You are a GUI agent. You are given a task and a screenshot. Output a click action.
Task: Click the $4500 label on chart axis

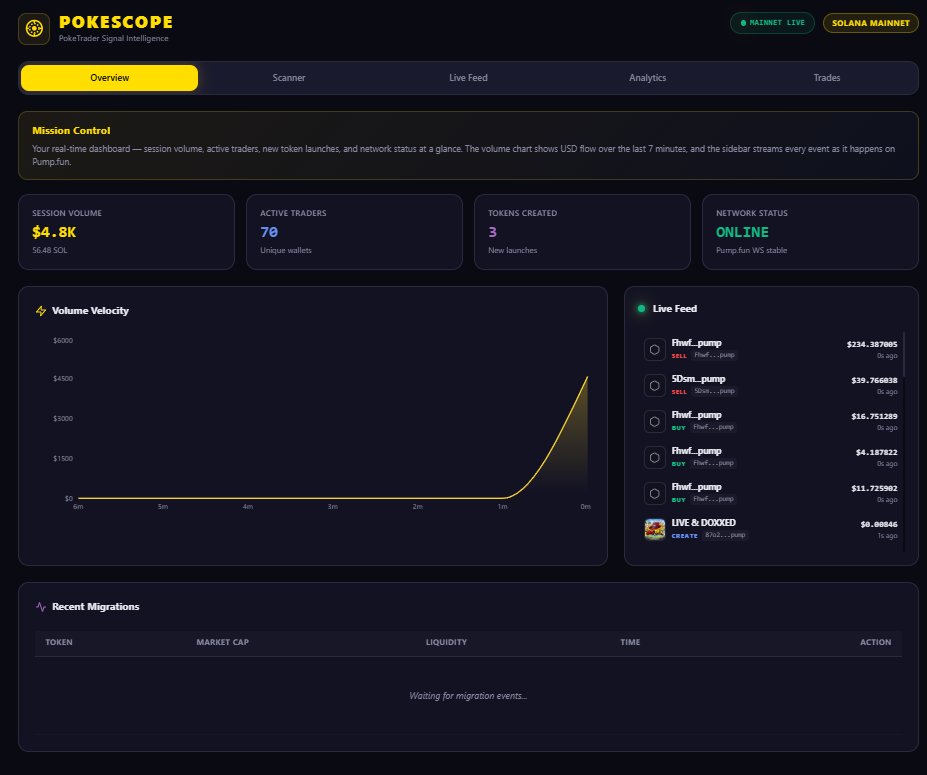point(63,378)
